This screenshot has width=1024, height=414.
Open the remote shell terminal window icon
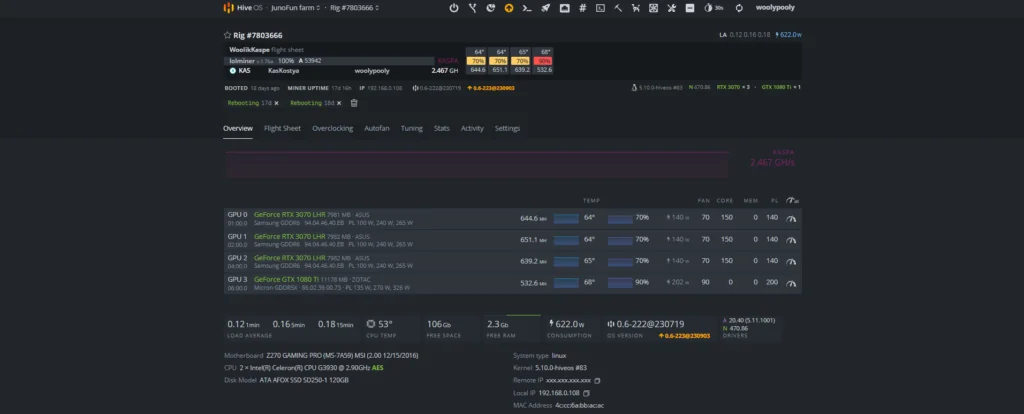[600, 8]
